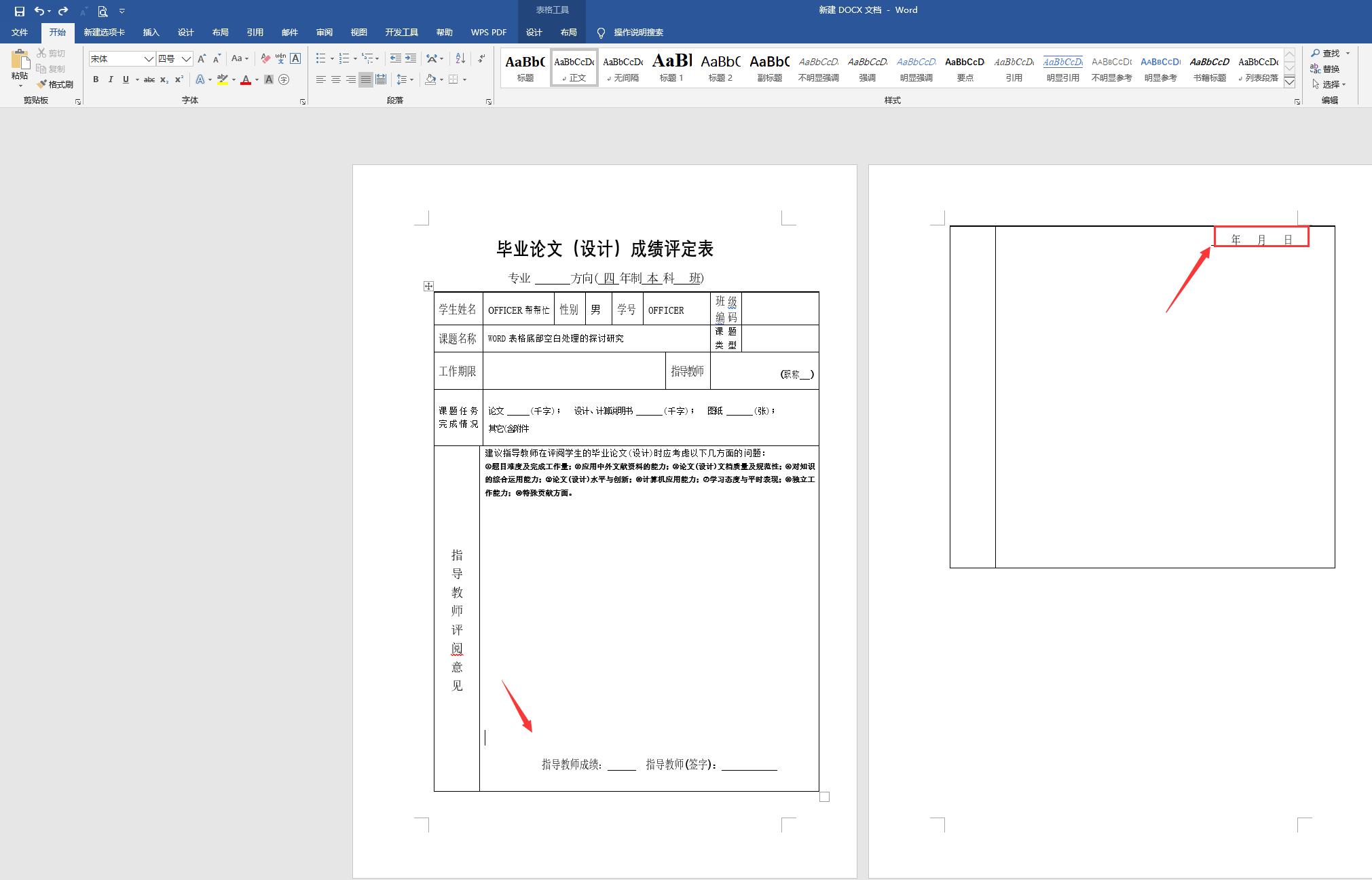Viewport: 1372px width, 880px height.
Task: Toggle superscript formatting
Action: point(178,79)
